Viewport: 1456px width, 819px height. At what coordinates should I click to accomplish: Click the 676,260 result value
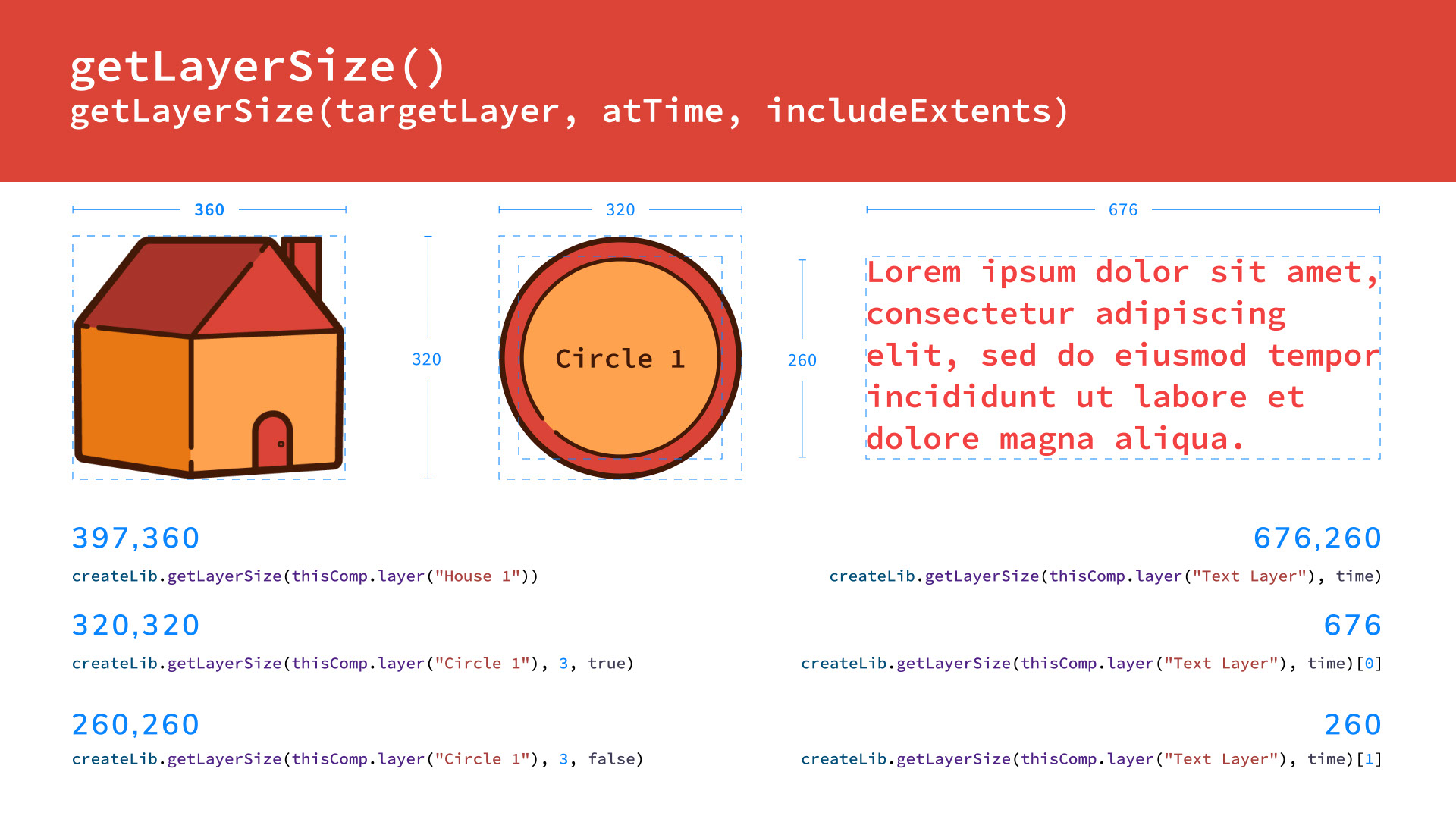click(x=1316, y=538)
